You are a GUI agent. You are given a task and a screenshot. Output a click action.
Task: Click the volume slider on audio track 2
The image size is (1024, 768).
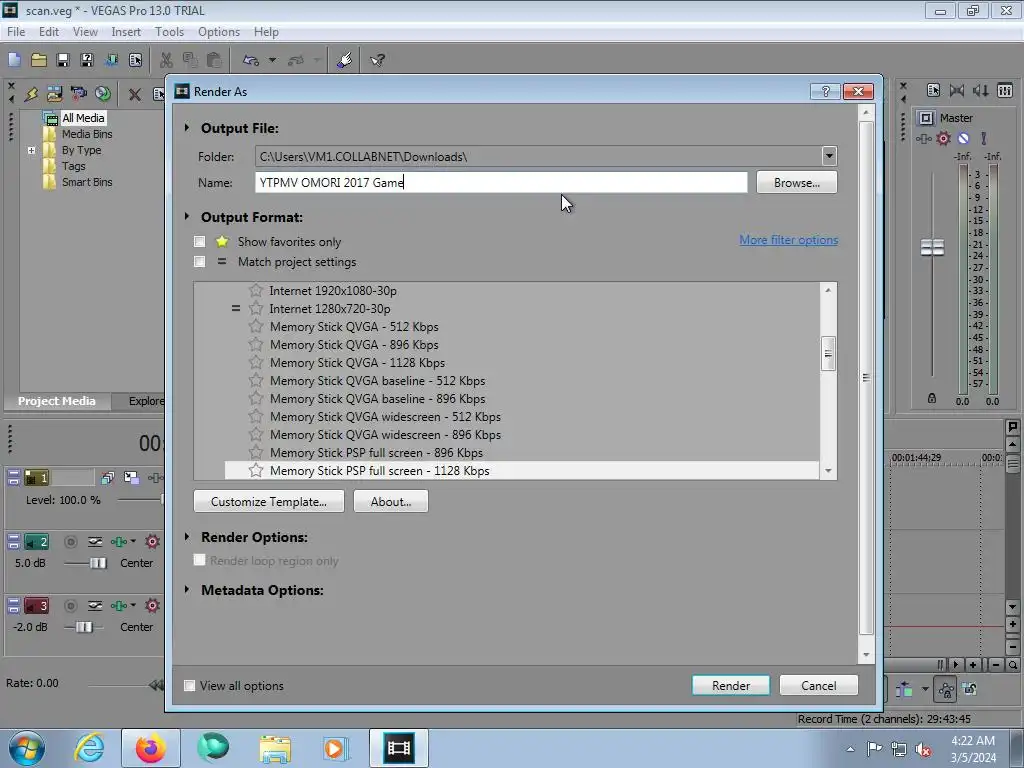[x=98, y=563]
